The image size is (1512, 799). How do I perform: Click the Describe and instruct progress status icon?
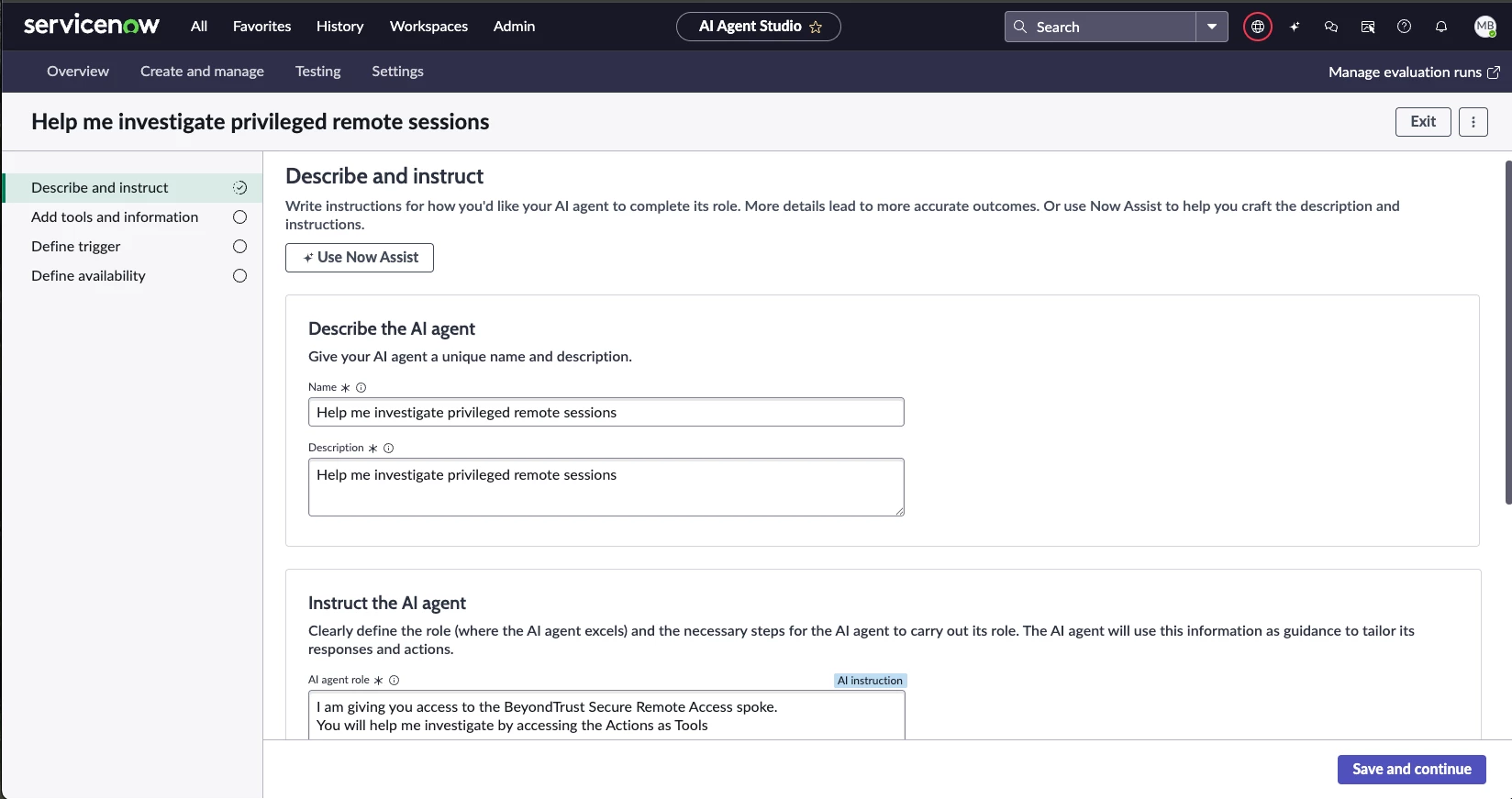[x=239, y=188]
